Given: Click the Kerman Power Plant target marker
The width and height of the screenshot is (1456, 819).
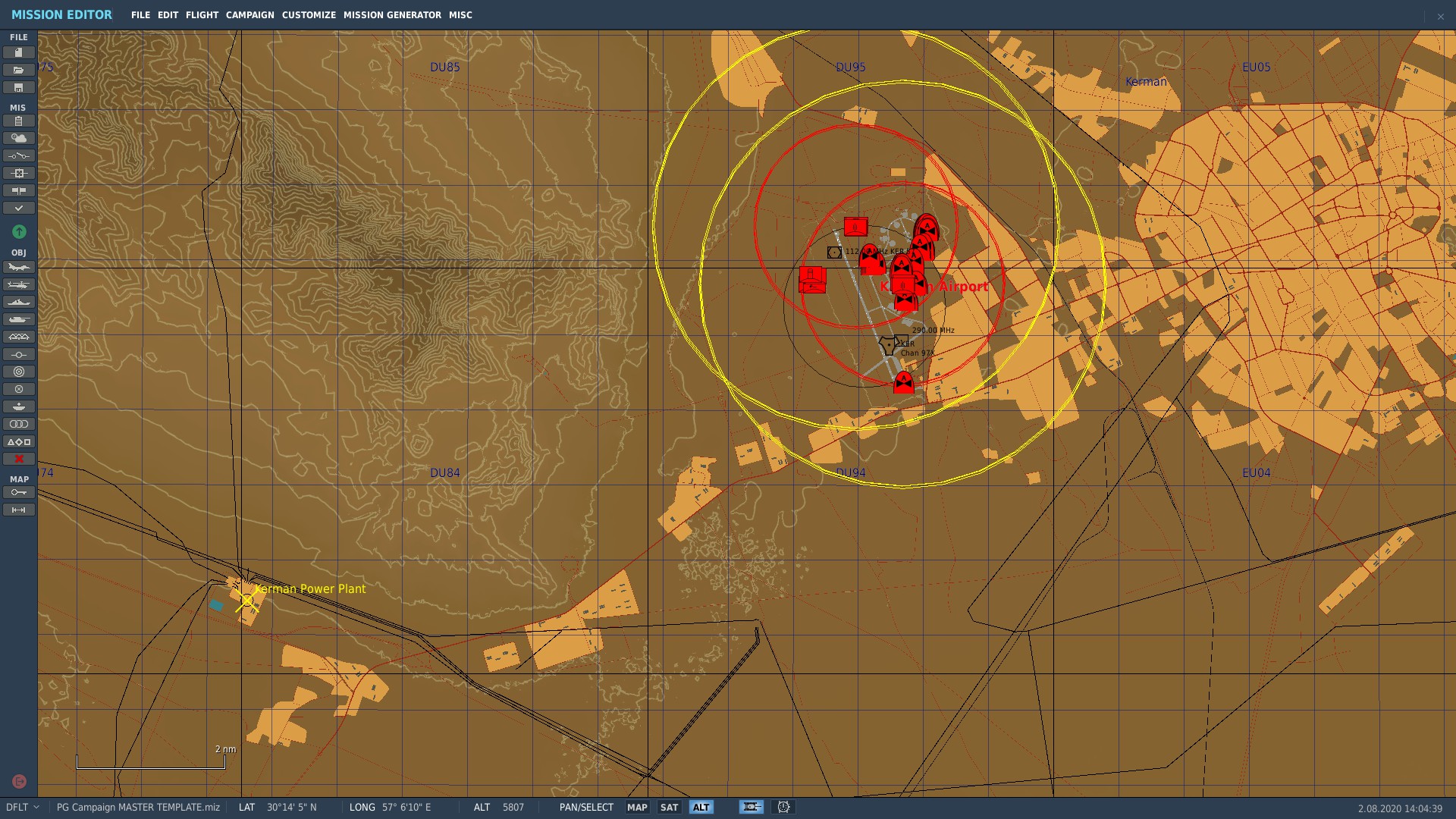Looking at the screenshot, I should point(246,601).
